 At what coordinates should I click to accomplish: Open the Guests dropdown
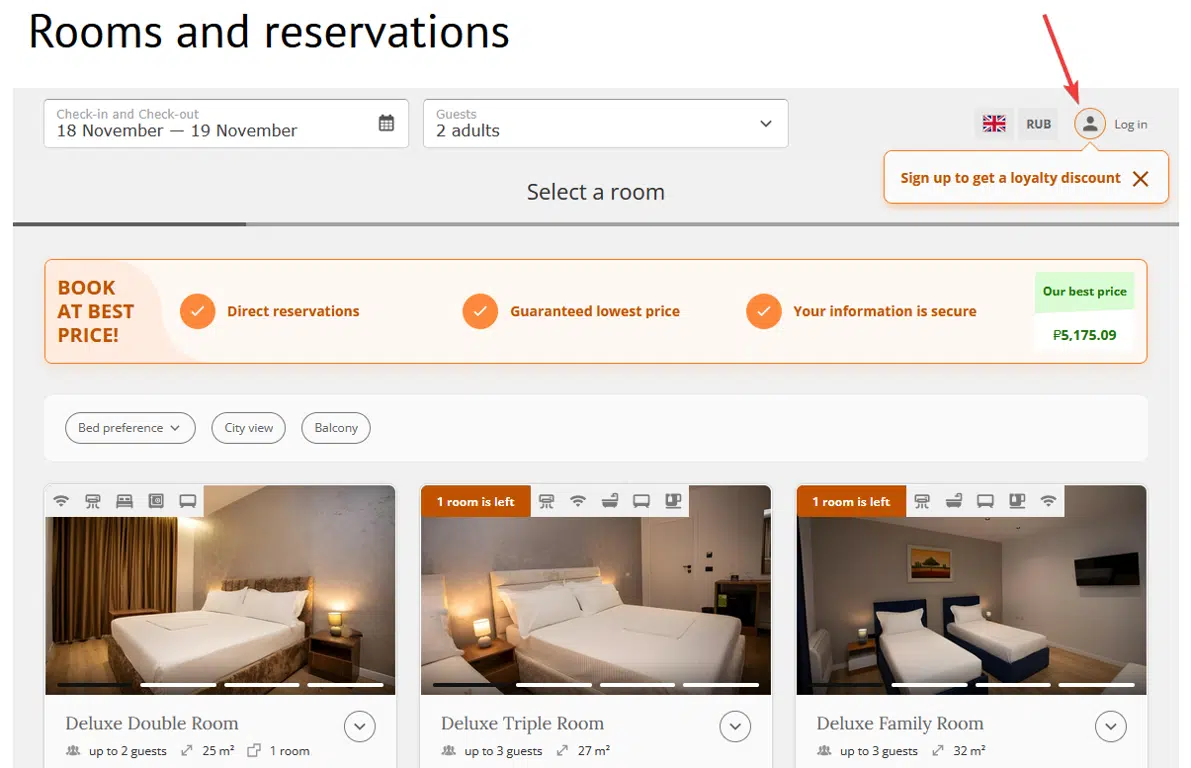(605, 123)
